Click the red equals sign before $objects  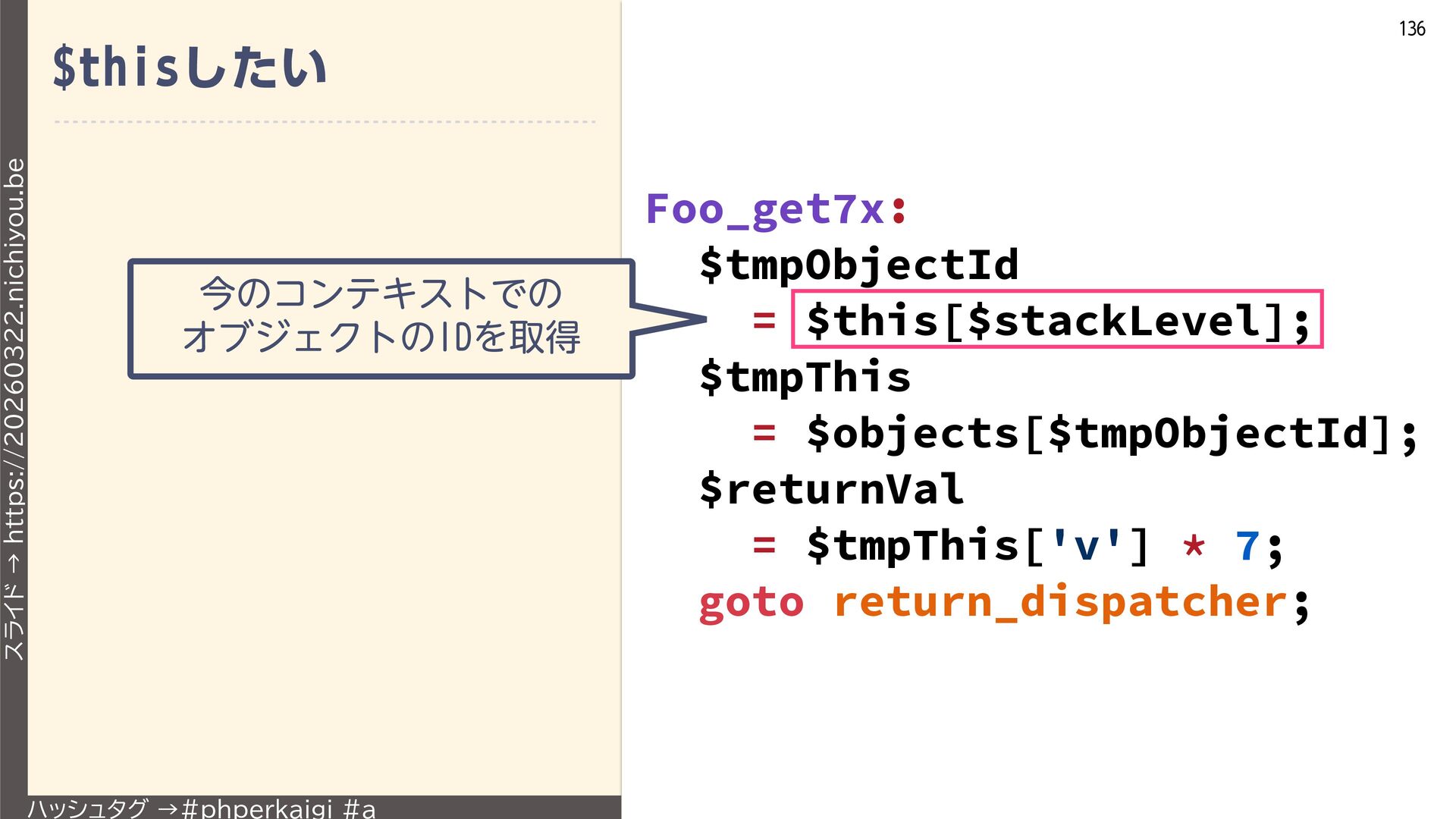pyautogui.click(x=764, y=433)
